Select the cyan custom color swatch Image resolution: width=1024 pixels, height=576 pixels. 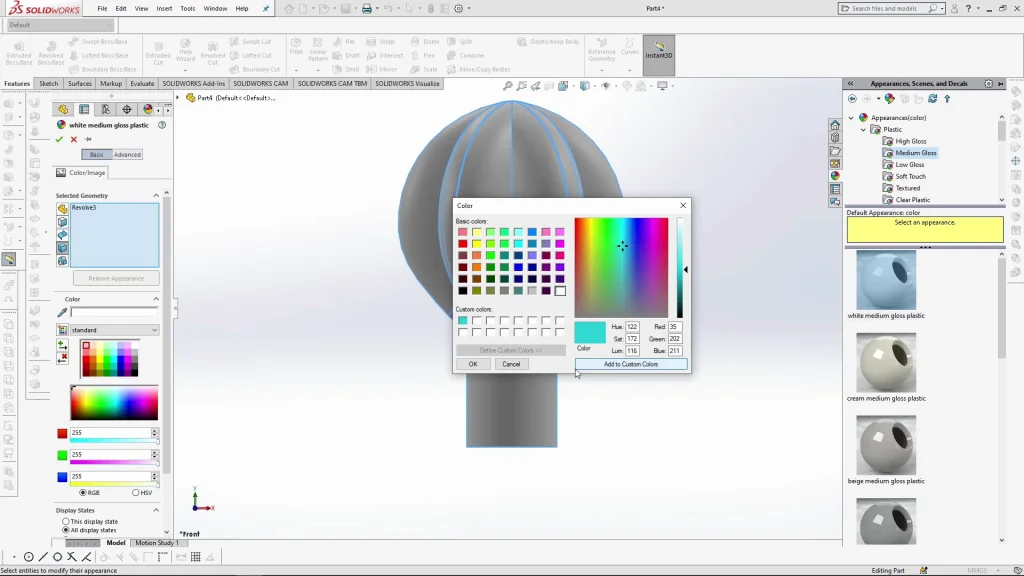(462, 321)
